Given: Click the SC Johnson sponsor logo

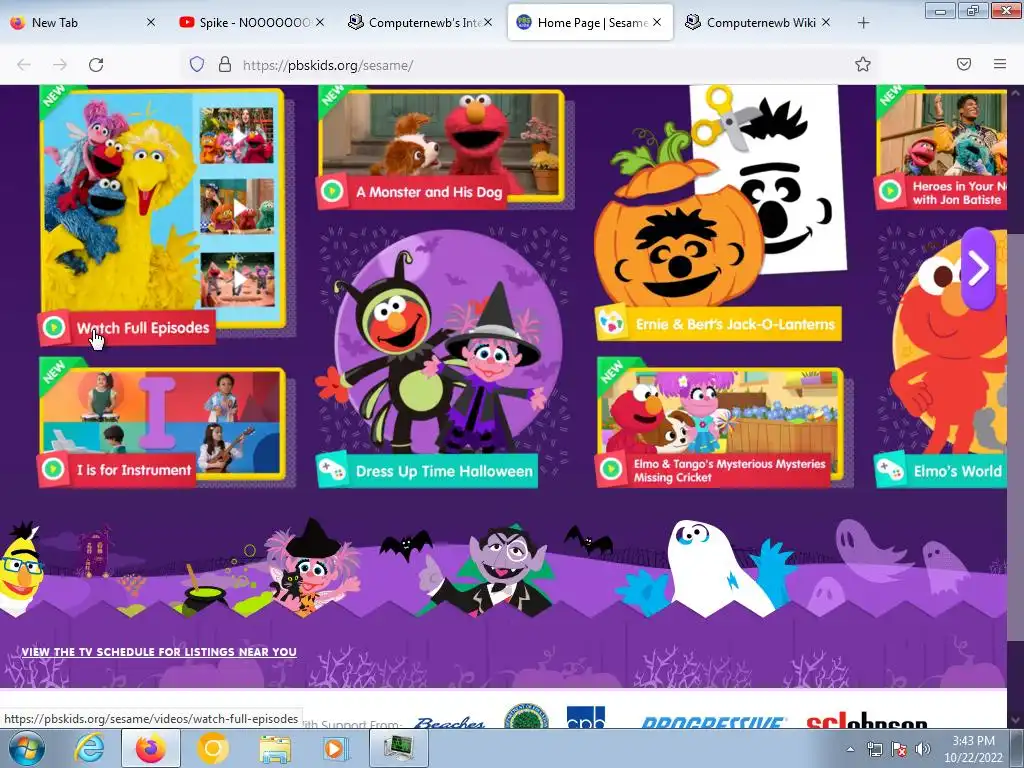Looking at the screenshot, I should [867, 720].
